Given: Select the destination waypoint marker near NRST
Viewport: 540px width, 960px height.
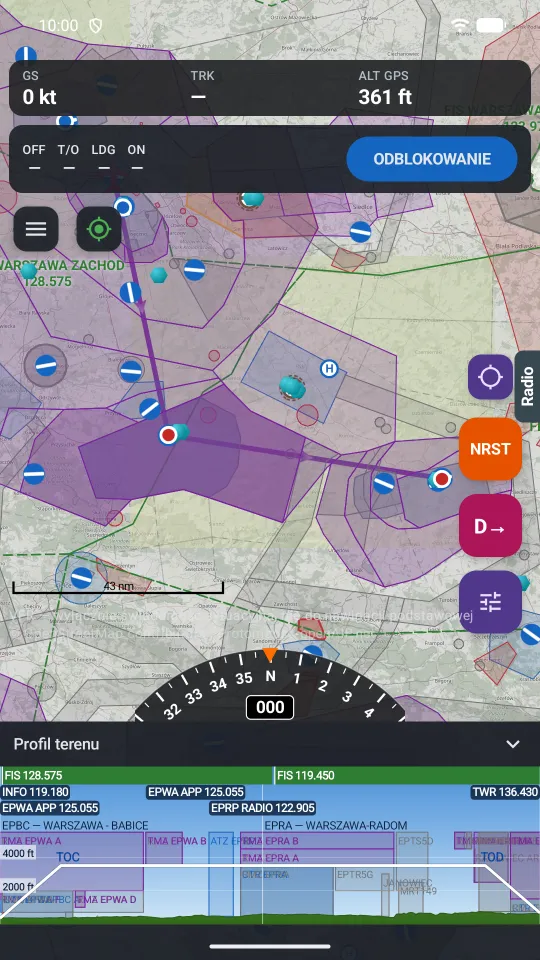Looking at the screenshot, I should [442, 478].
